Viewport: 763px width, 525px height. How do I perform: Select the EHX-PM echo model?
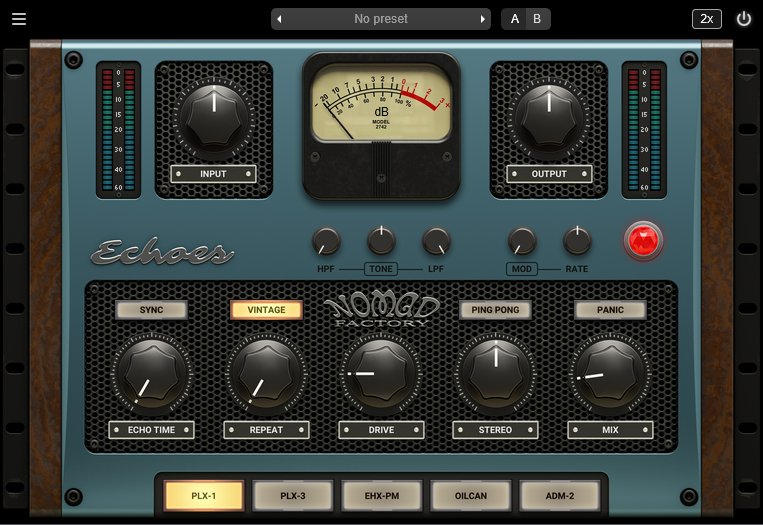pos(382,496)
